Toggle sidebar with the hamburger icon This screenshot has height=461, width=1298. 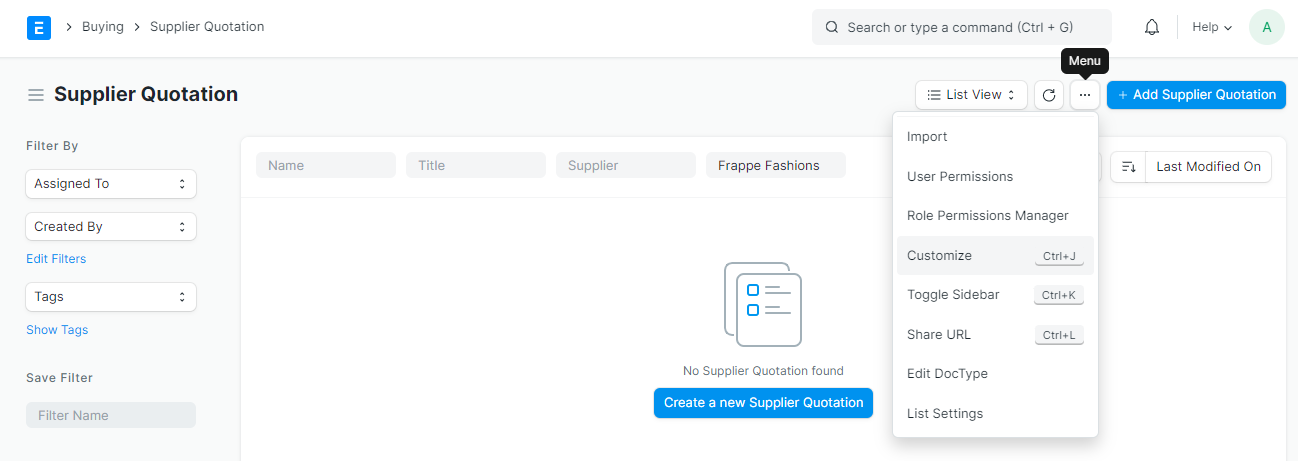36,95
